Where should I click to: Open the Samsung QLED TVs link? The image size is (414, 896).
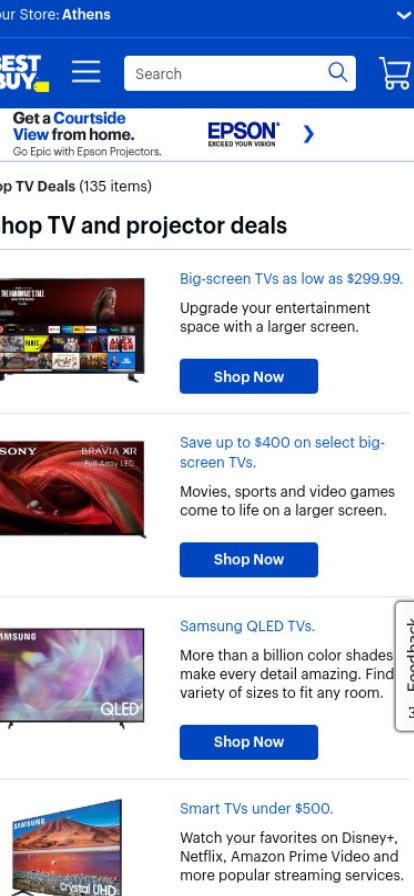pyautogui.click(x=247, y=626)
